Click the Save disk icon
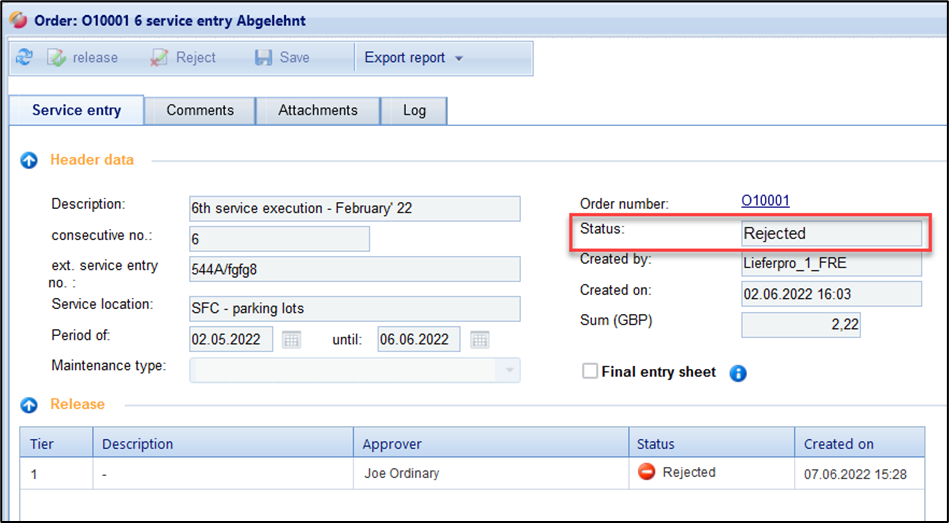 click(x=264, y=58)
